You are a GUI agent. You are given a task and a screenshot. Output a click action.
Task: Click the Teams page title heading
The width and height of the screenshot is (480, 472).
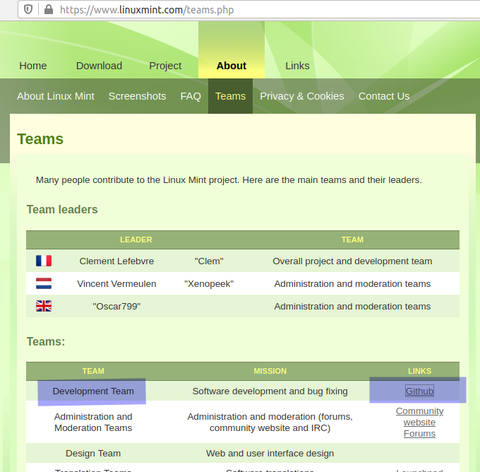tap(40, 139)
